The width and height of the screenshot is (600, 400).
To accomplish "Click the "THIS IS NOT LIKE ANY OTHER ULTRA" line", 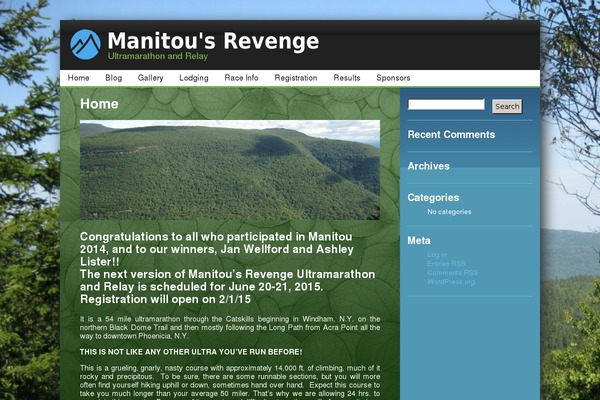I will (191, 352).
